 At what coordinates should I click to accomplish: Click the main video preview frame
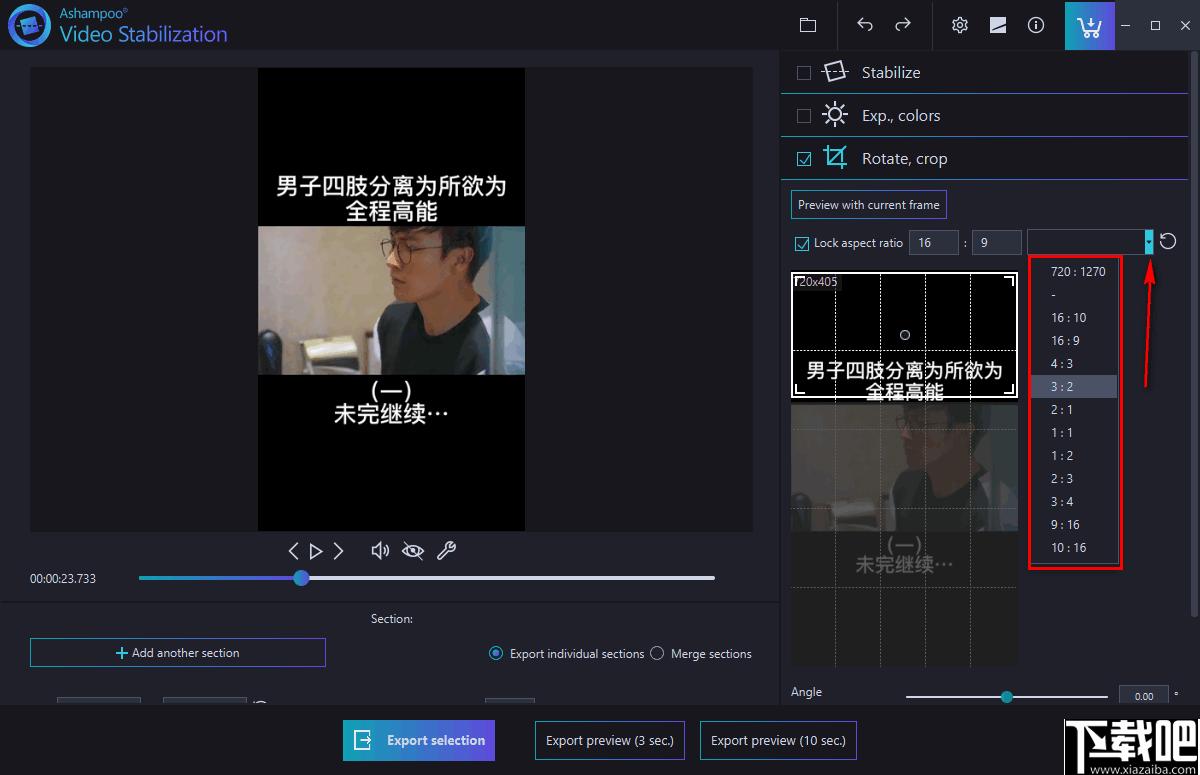pyautogui.click(x=391, y=299)
